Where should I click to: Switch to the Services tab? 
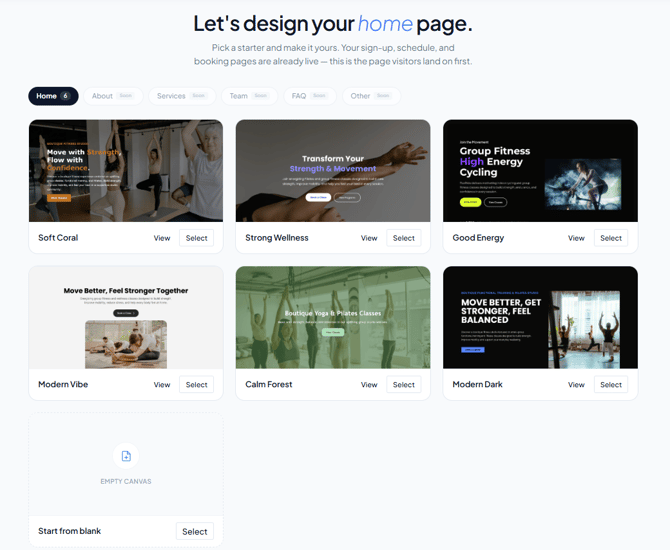coord(182,96)
